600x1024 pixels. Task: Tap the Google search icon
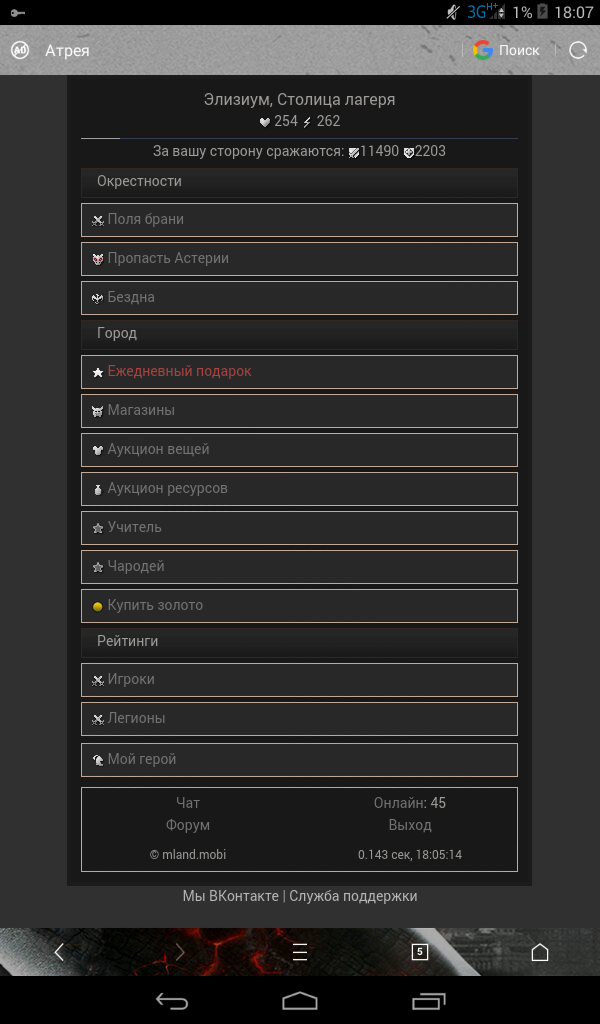point(482,50)
